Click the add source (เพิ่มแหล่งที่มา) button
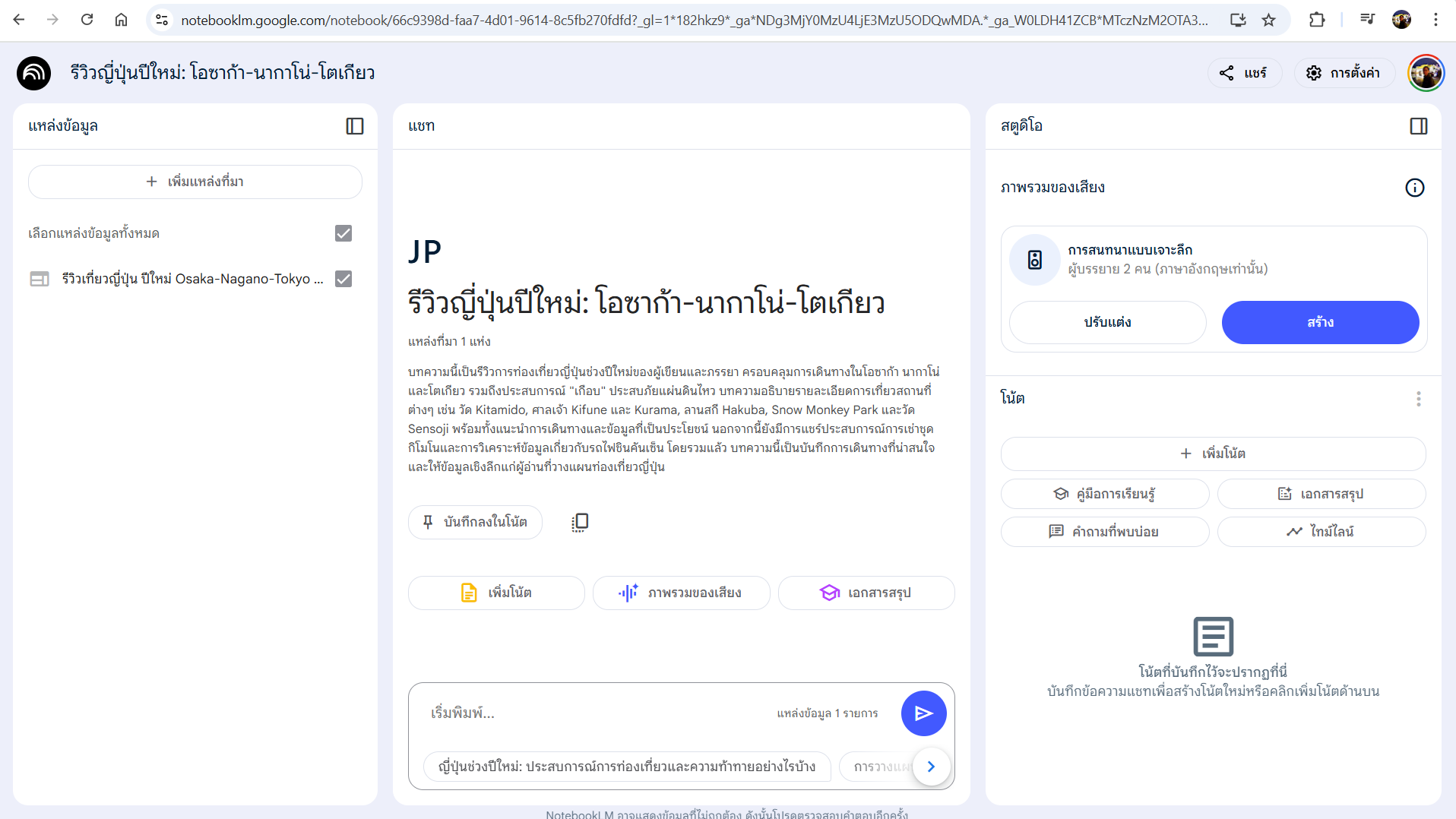 195,182
